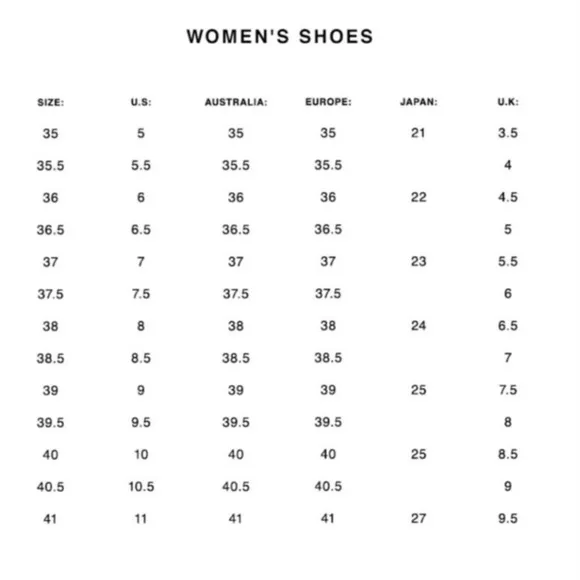Click Japan size 22 value
580x580 pixels.
point(418,197)
